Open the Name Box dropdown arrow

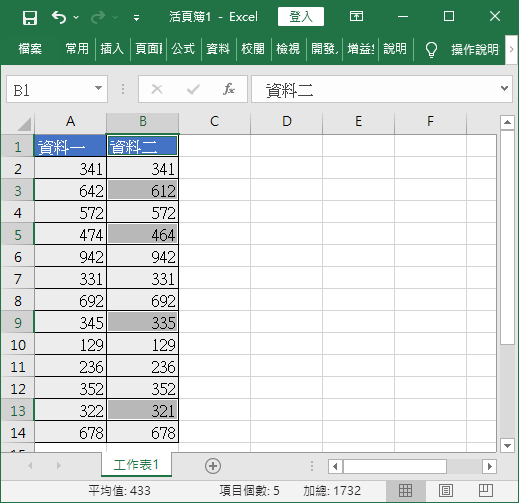pos(98,88)
